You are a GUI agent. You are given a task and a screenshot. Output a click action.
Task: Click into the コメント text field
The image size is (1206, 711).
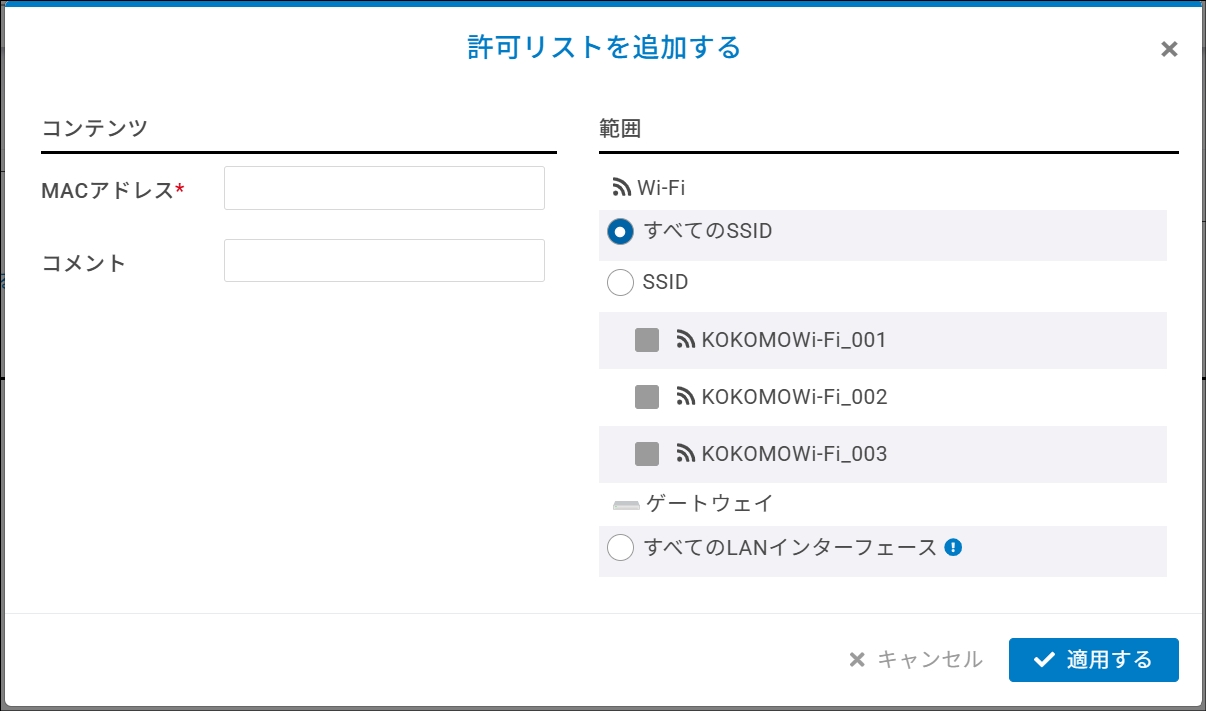[x=384, y=261]
